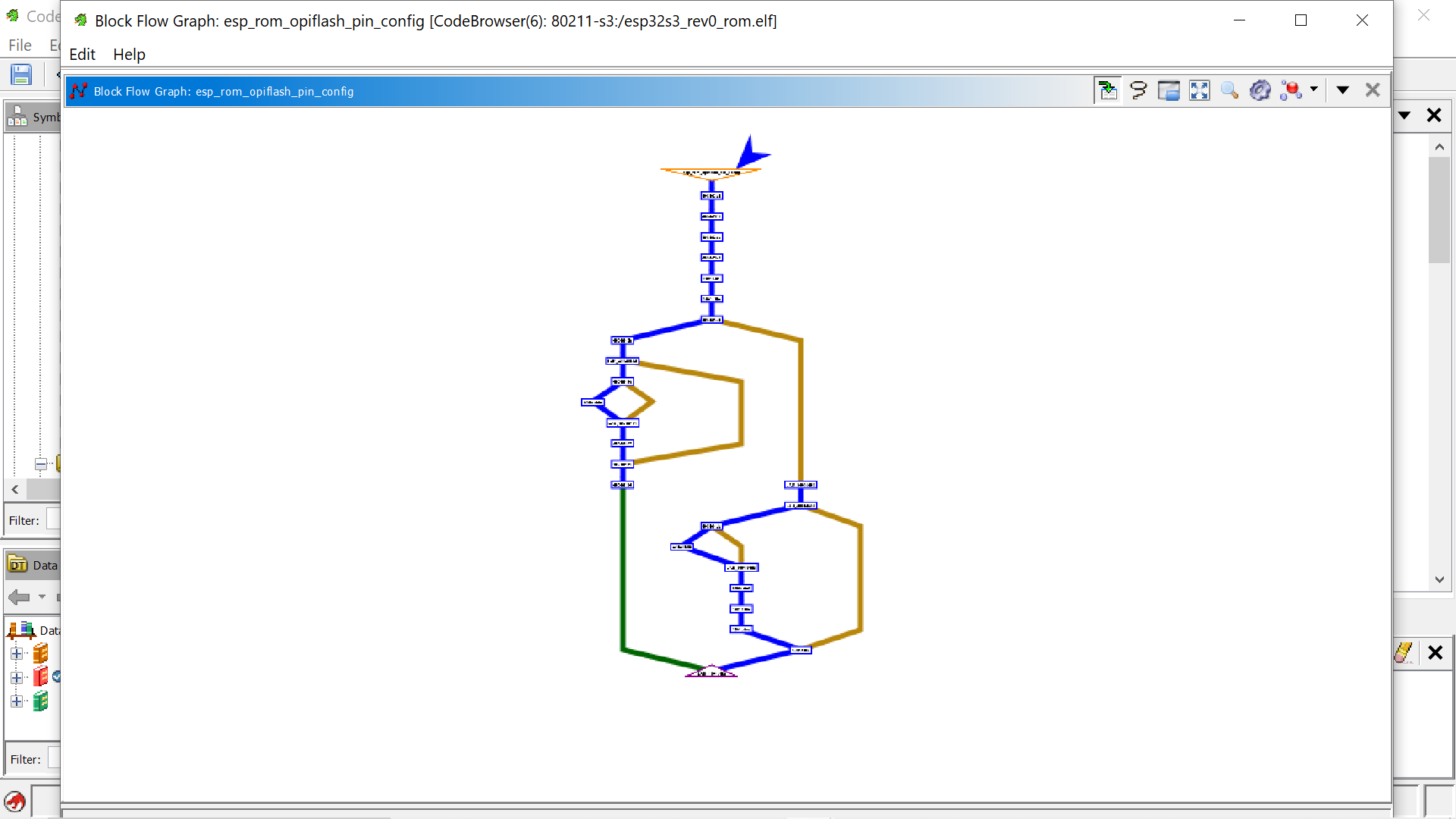Screen dimensions: 1456x819
Task: Open the Help menu
Action: pyautogui.click(x=129, y=55)
